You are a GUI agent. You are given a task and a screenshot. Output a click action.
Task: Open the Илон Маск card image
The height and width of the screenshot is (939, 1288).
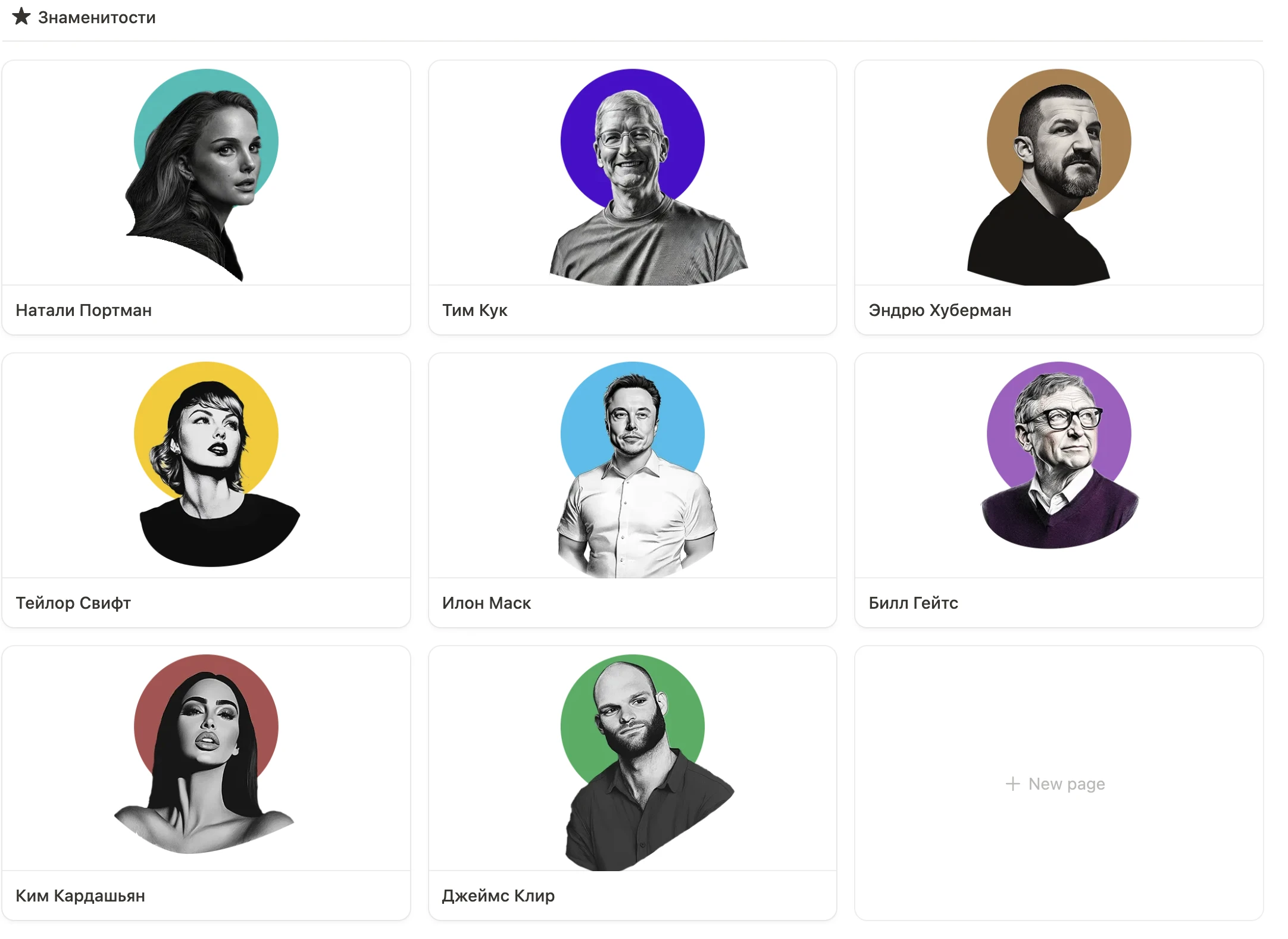click(633, 466)
